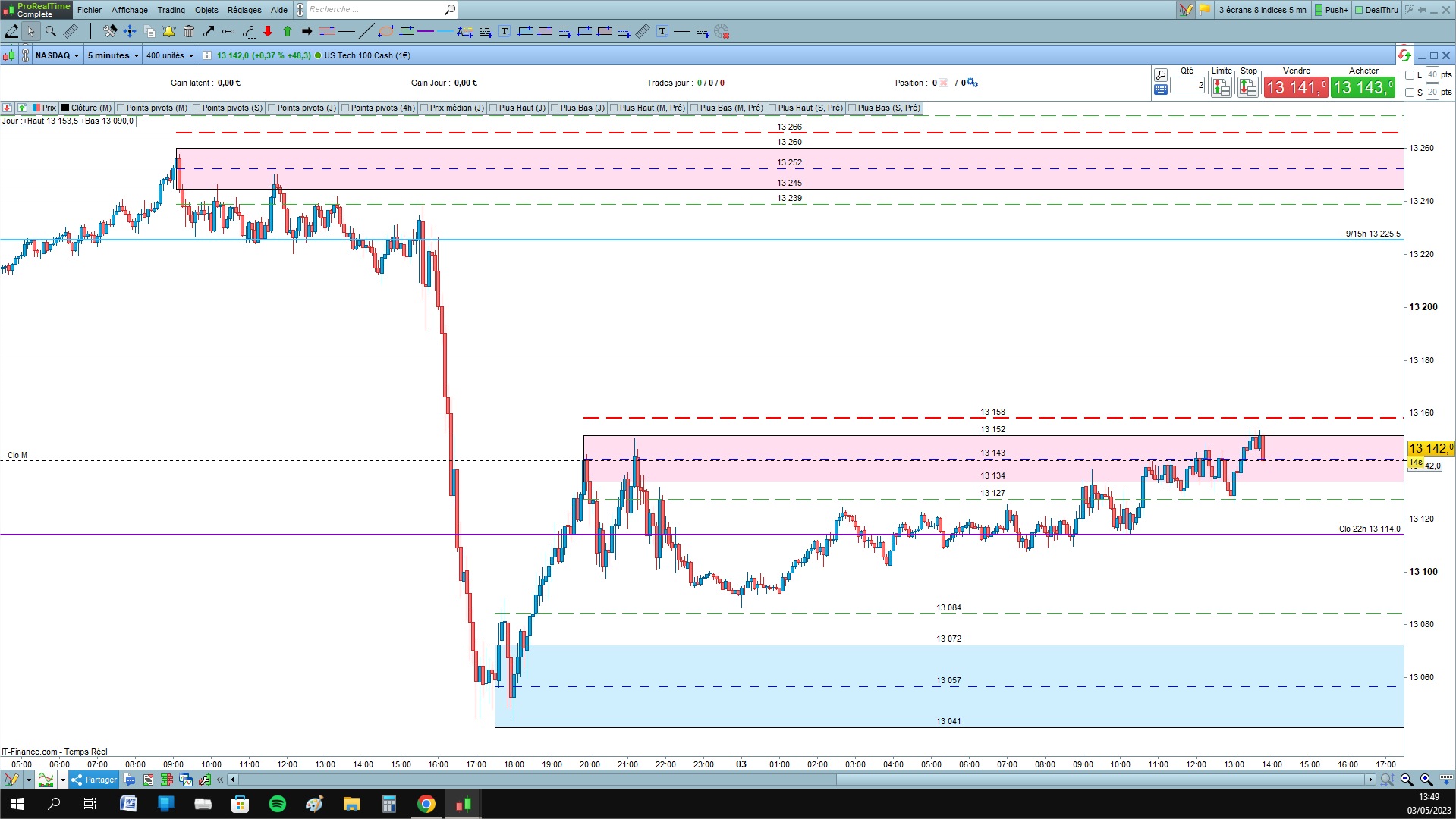This screenshot has height=819, width=1456.
Task: Select the pencil drawing tool
Action: coord(11,31)
